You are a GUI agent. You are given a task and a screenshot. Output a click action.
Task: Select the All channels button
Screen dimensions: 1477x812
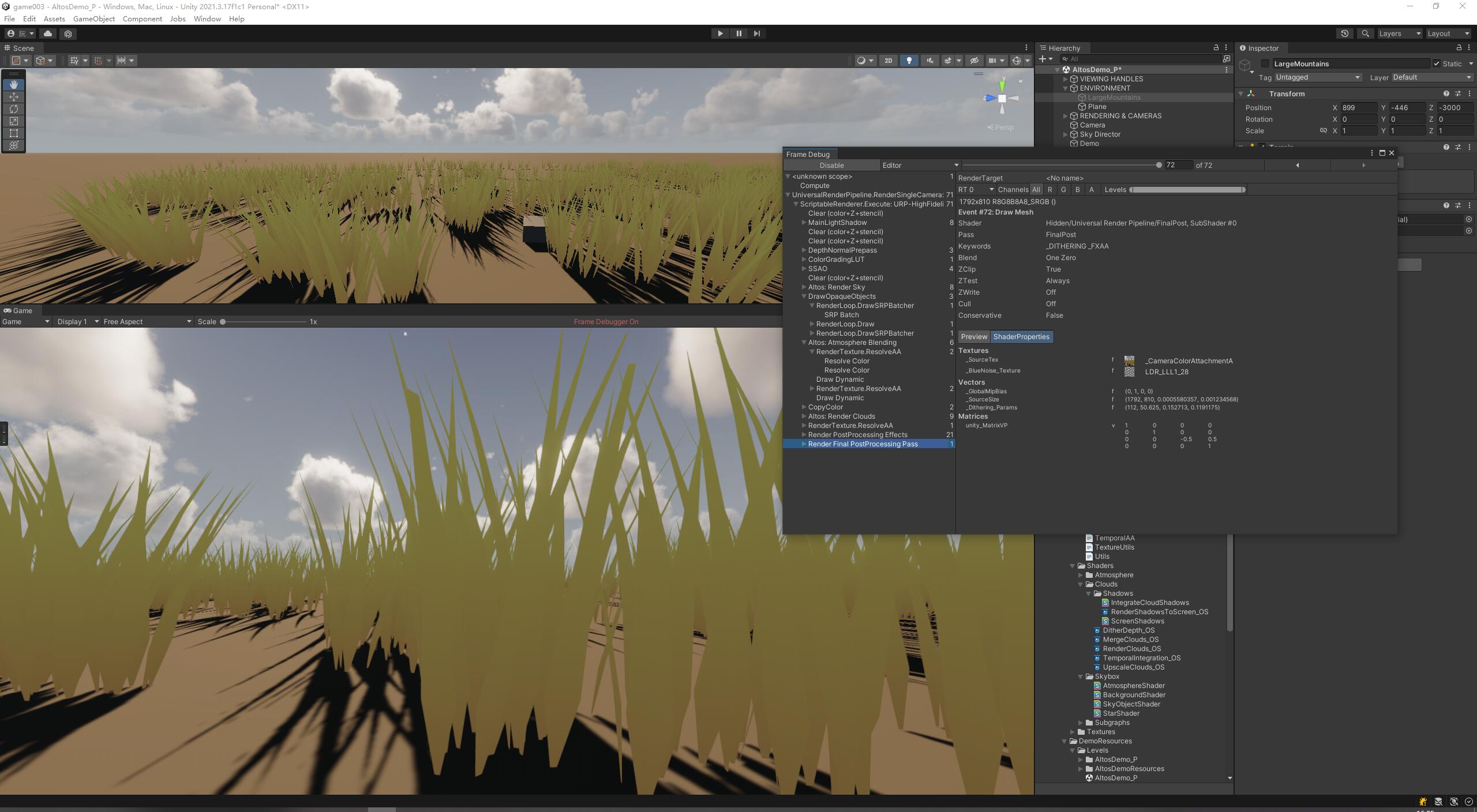pos(1036,190)
